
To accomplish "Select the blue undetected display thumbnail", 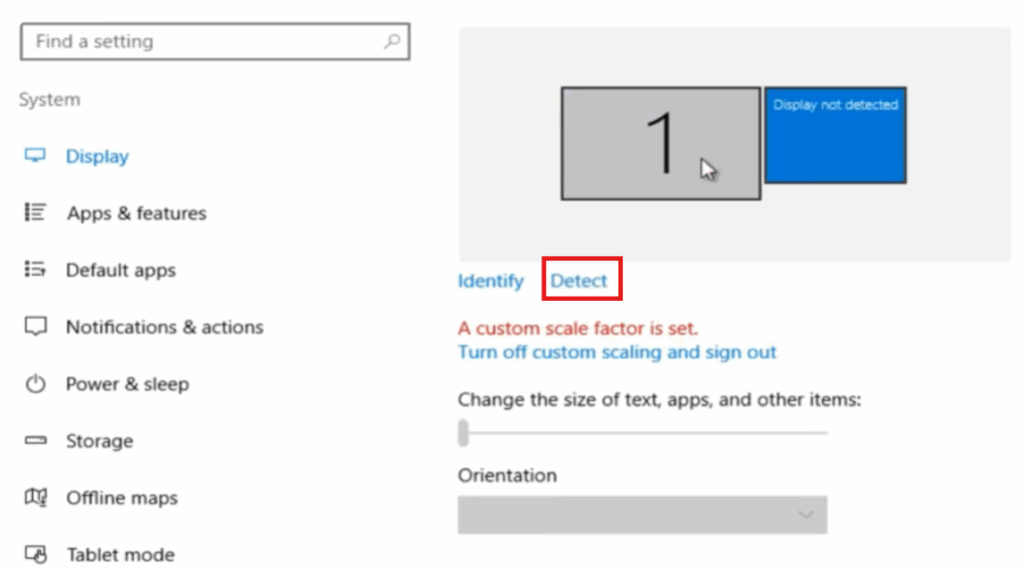I will [835, 135].
